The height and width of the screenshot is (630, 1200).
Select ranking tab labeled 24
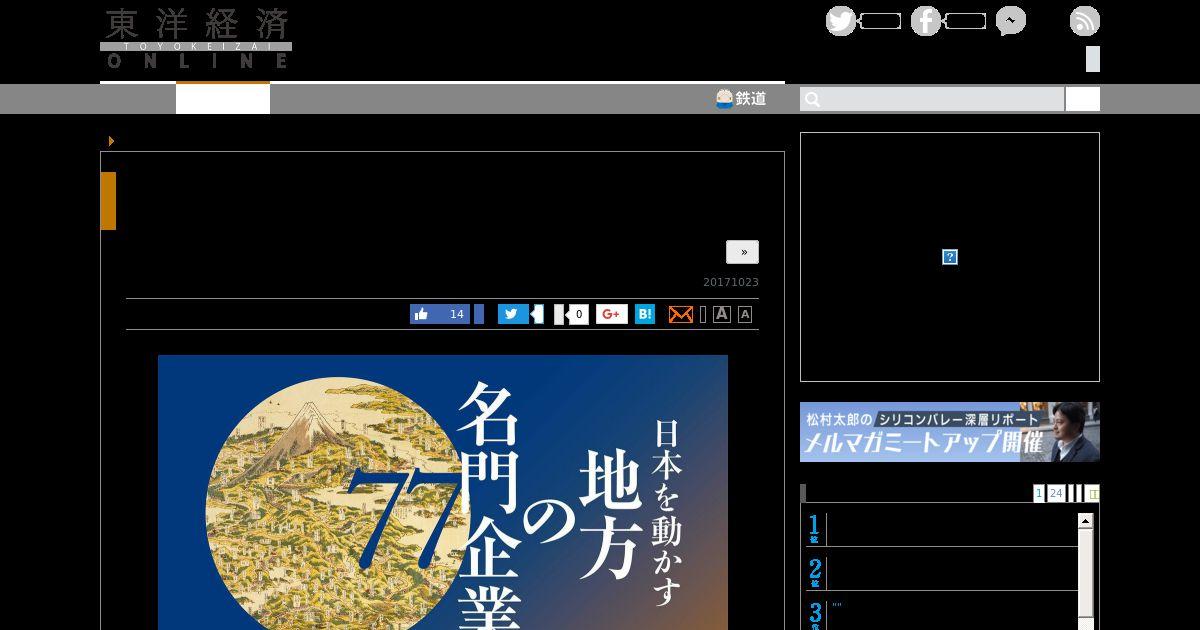click(1056, 493)
